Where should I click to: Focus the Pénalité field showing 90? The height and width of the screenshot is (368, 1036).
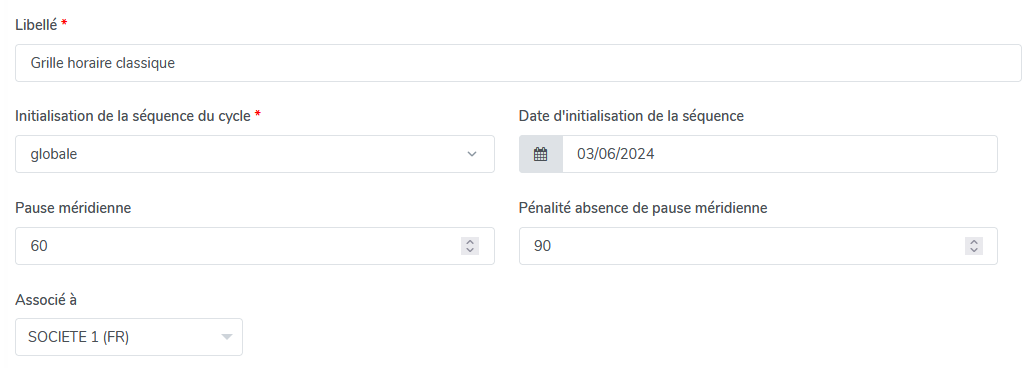[x=758, y=246]
